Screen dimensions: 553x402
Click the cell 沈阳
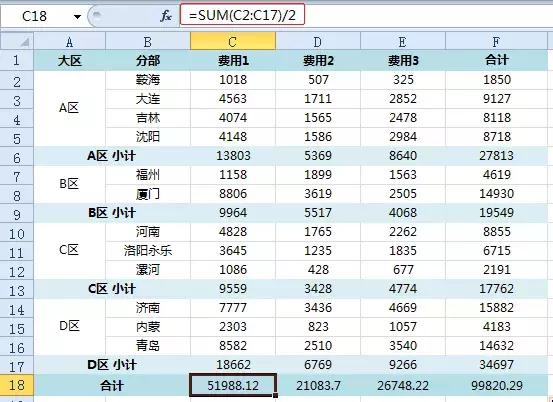[148, 137]
